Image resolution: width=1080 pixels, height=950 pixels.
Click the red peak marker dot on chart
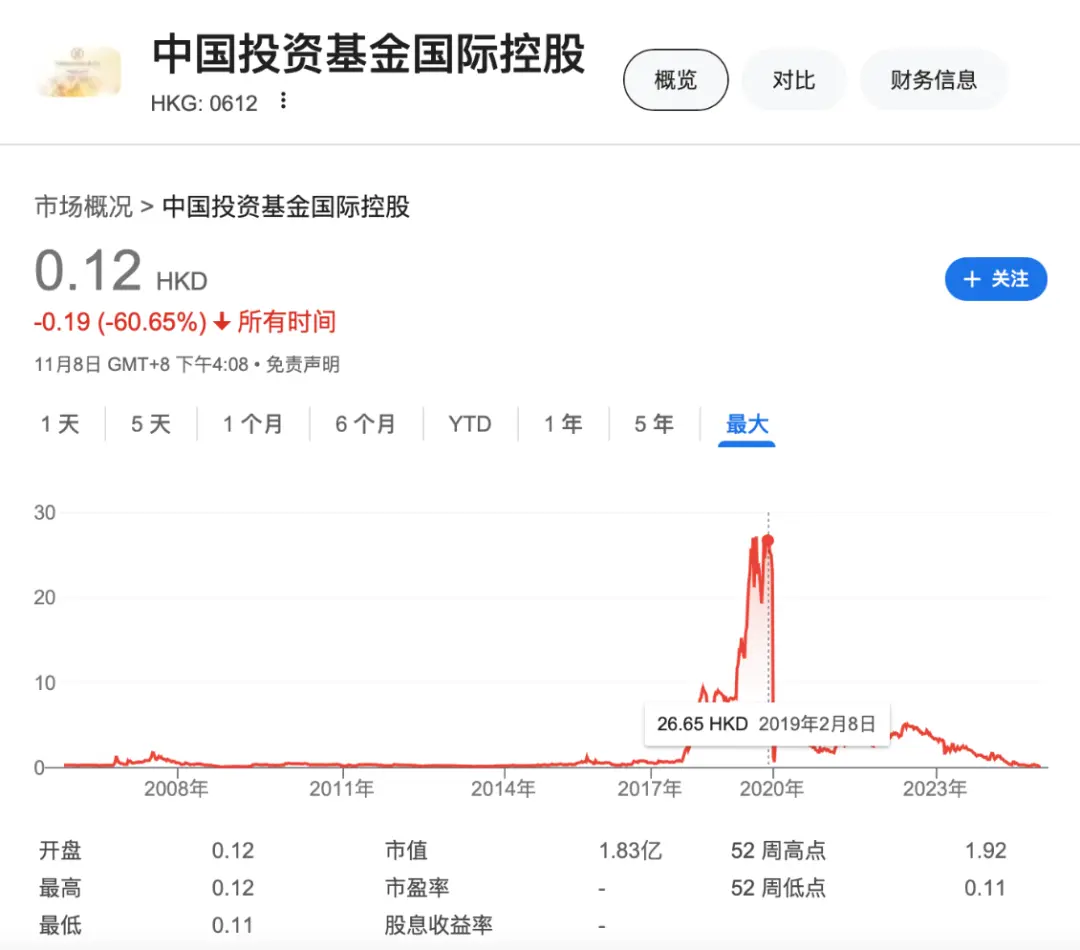(768, 540)
